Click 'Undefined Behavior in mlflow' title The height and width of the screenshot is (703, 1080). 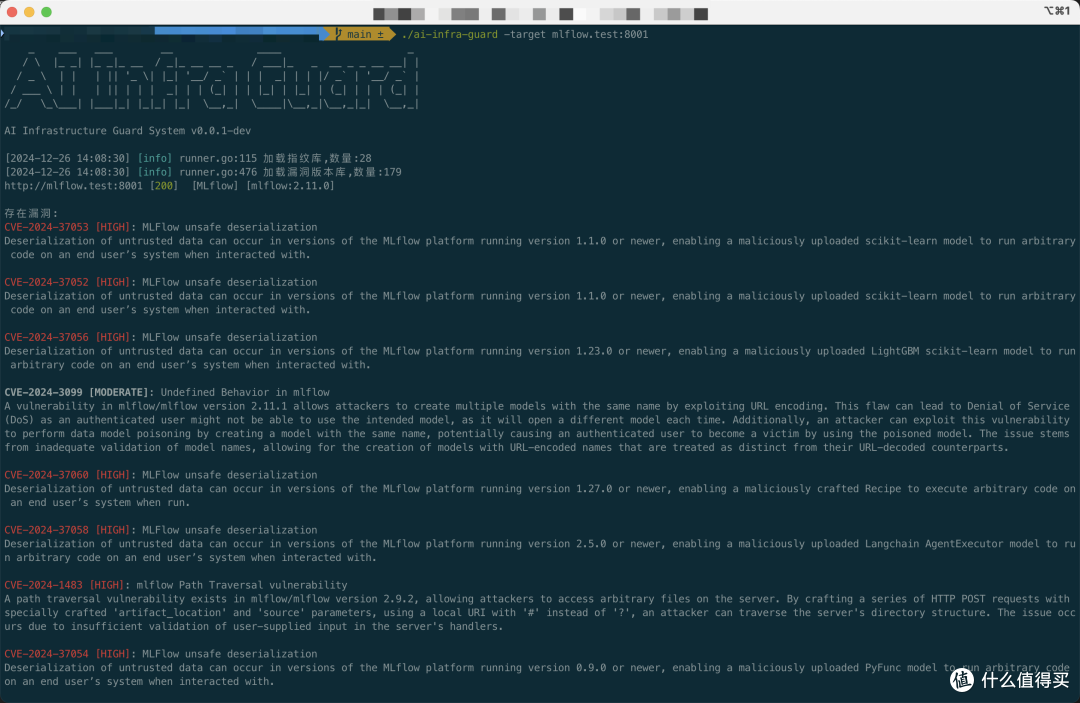pyautogui.click(x=245, y=392)
